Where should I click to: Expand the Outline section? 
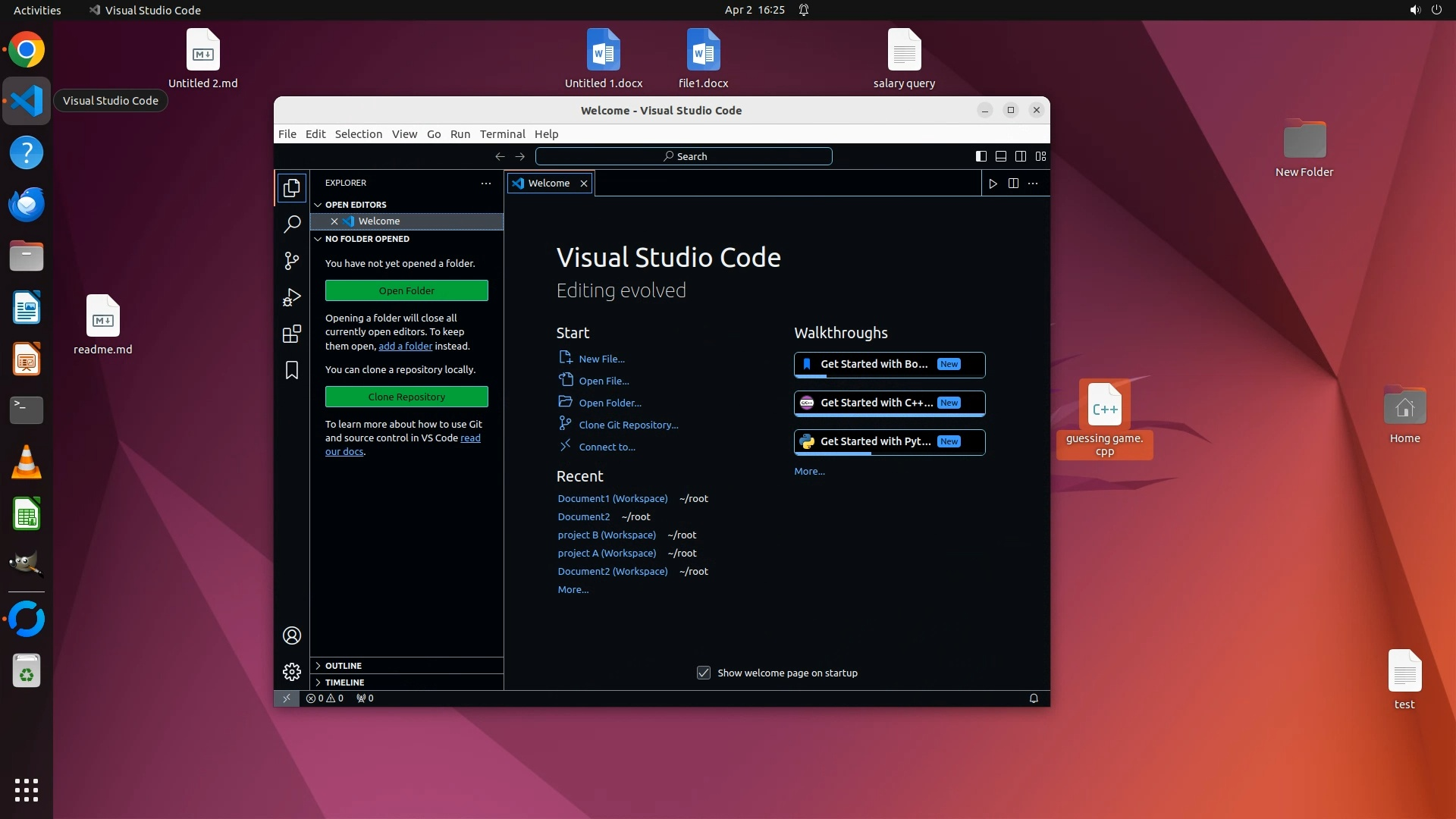pos(344,665)
